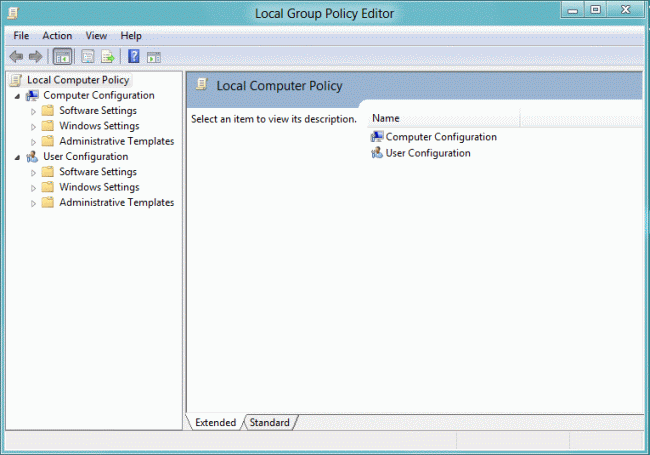Expand Windows Settings under Computer Configuration
The width and height of the screenshot is (650, 455).
pos(33,127)
